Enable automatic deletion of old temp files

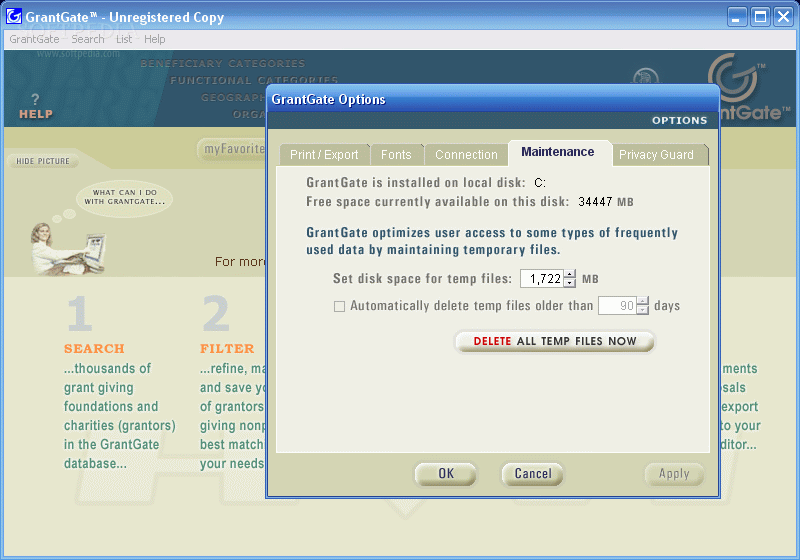pyautogui.click(x=339, y=306)
